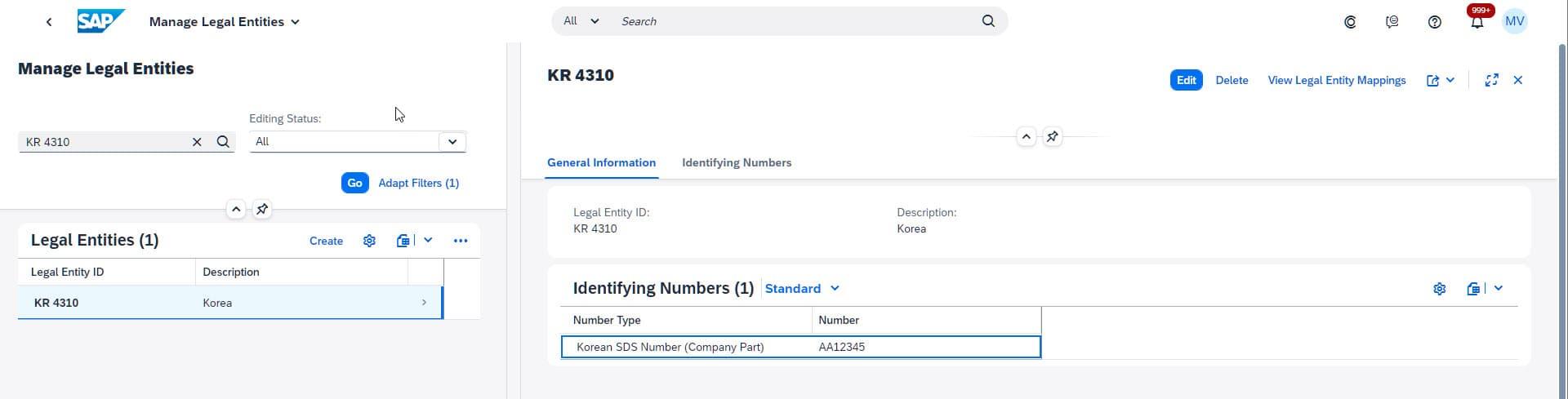
Task: Click the top Search input field
Action: [x=796, y=21]
